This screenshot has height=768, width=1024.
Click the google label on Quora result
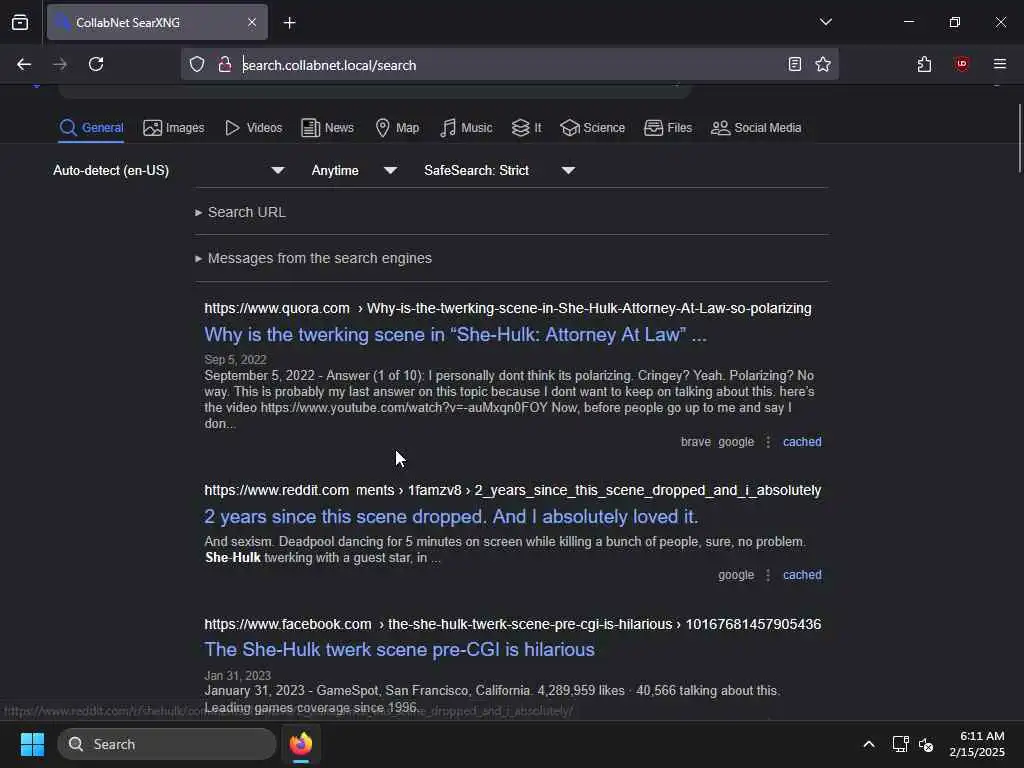tap(736, 442)
